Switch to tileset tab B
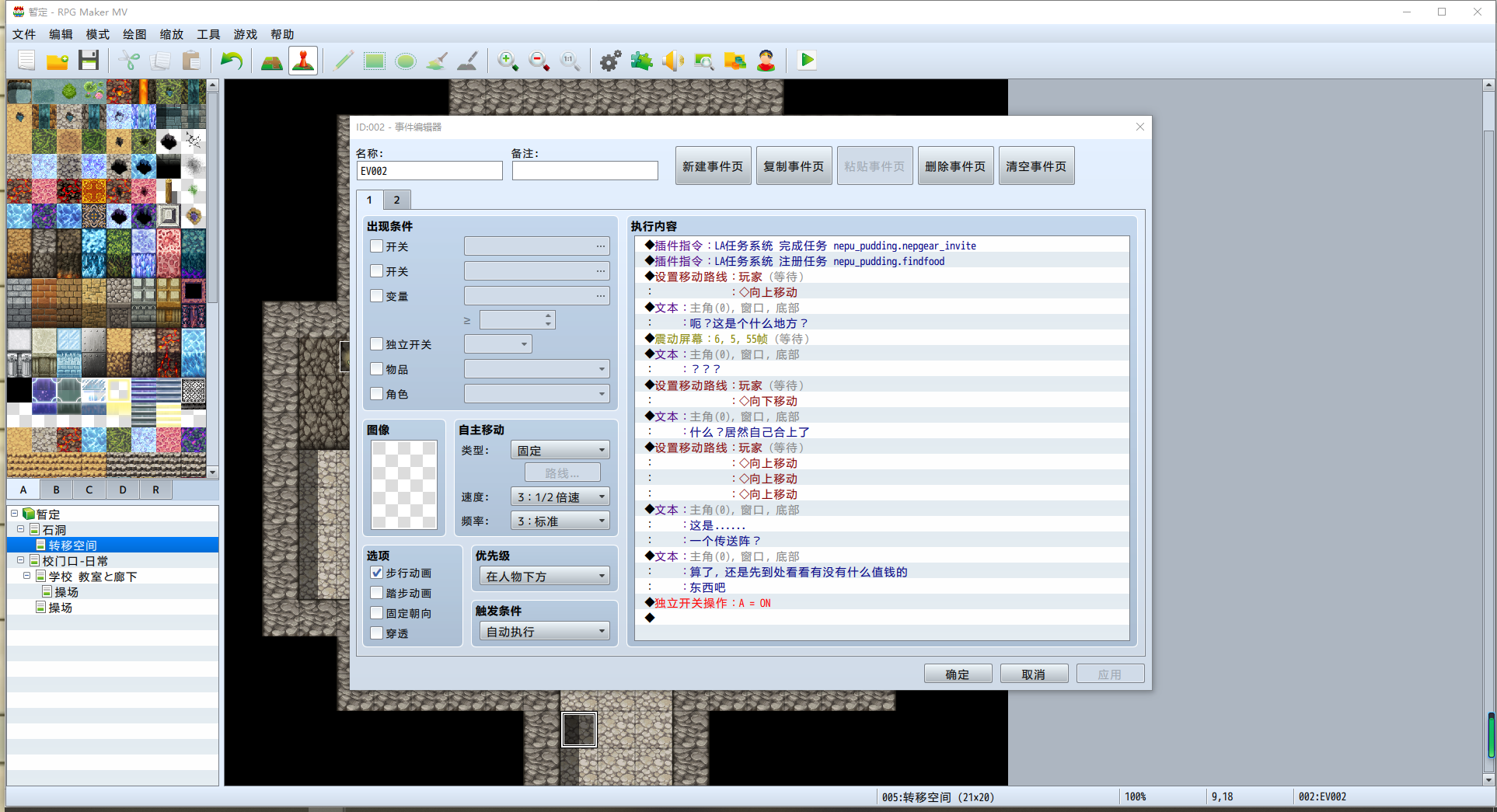Viewport: 1497px width, 812px height. (x=56, y=490)
